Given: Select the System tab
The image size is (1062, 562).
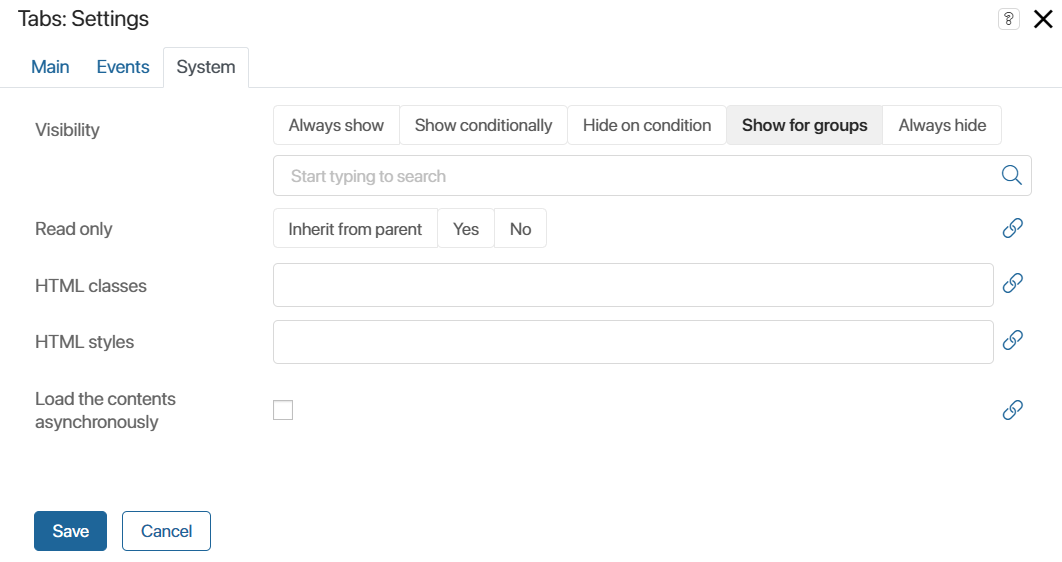Looking at the screenshot, I should click(x=206, y=67).
